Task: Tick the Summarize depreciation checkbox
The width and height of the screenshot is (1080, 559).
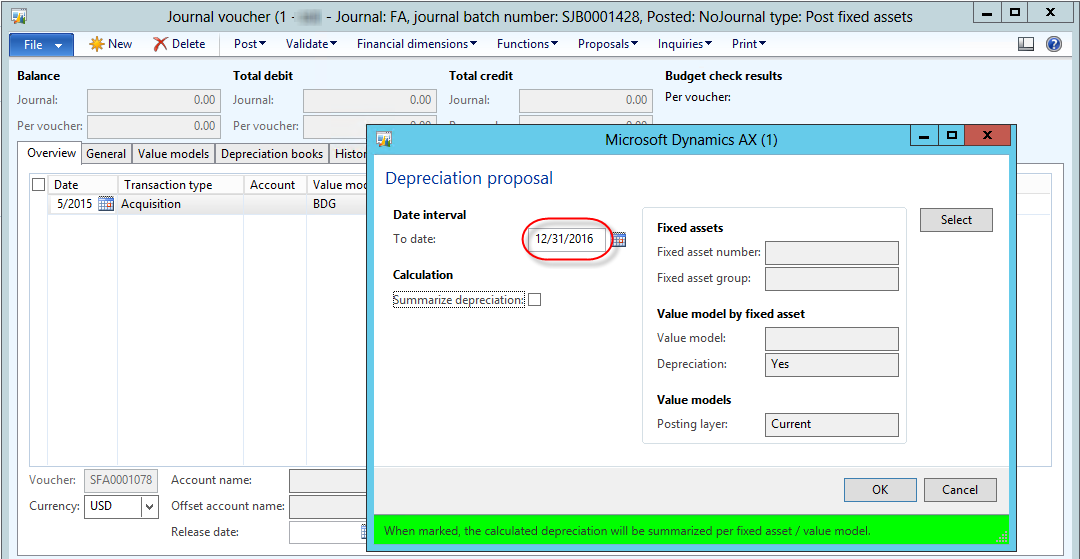Action: click(x=534, y=300)
